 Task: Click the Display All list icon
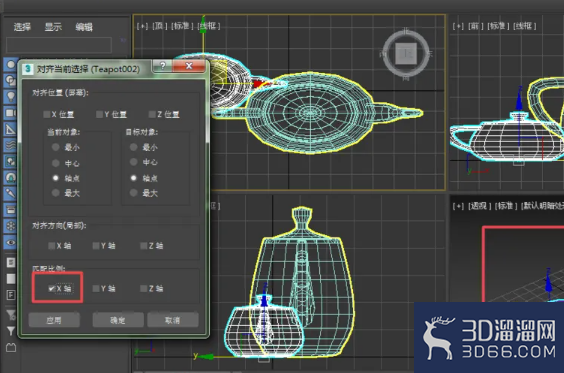(11, 263)
